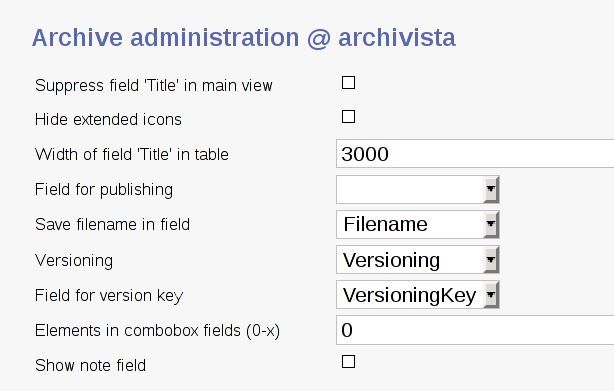Click the 'Elements in combobox fields (0-x)' label
Image resolution: width=614 pixels, height=391 pixels.
(x=157, y=331)
